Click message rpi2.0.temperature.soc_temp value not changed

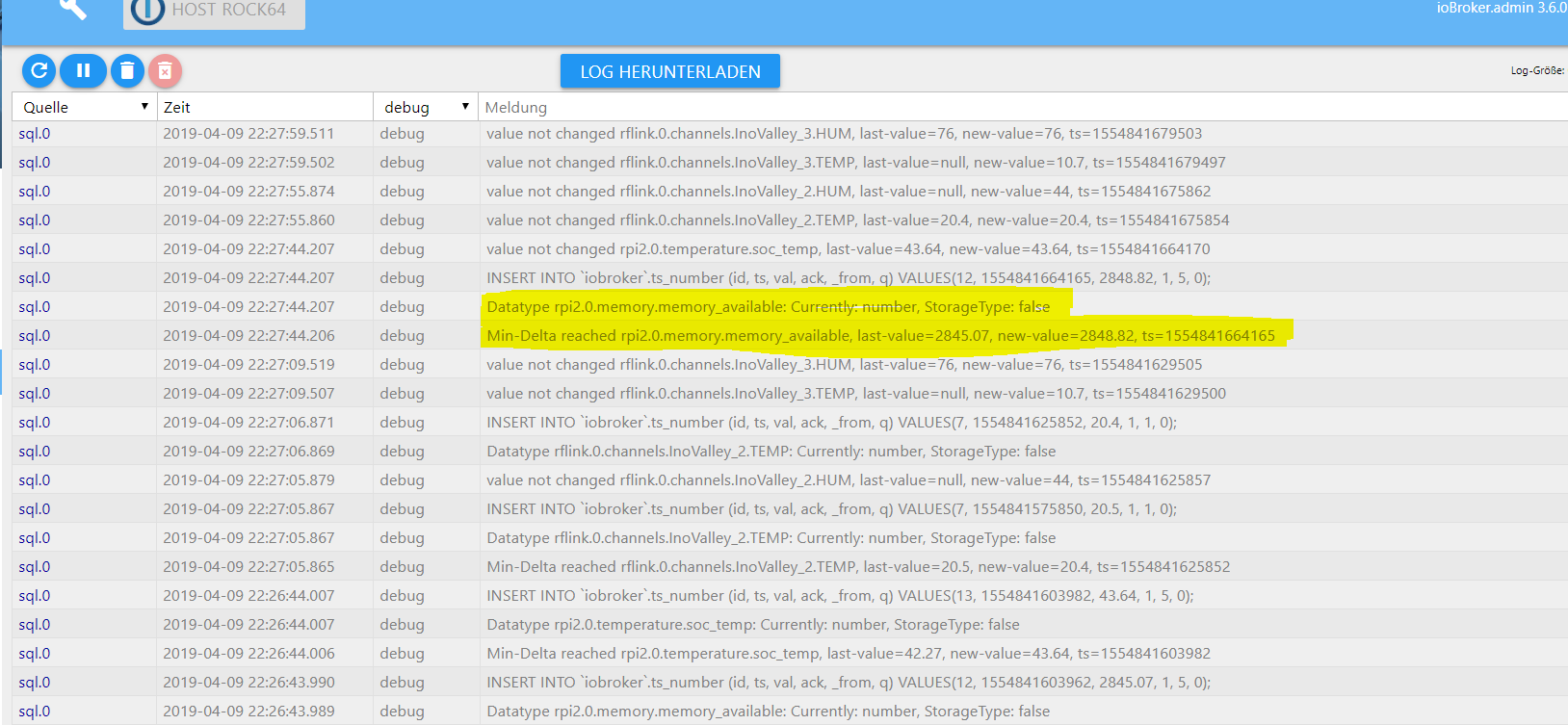[849, 249]
